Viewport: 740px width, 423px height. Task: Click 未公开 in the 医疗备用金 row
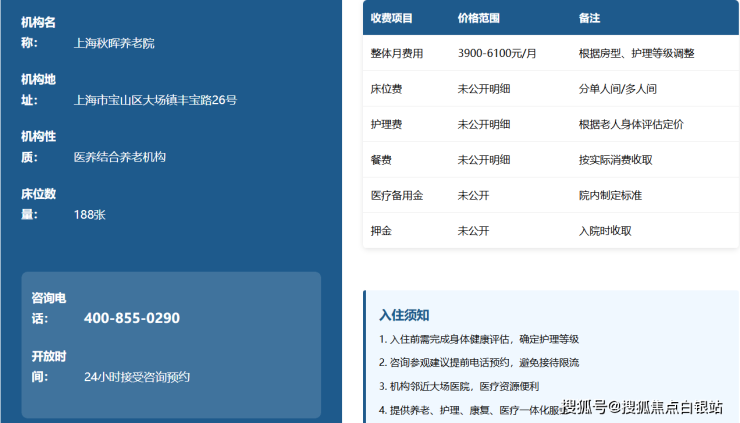point(473,195)
